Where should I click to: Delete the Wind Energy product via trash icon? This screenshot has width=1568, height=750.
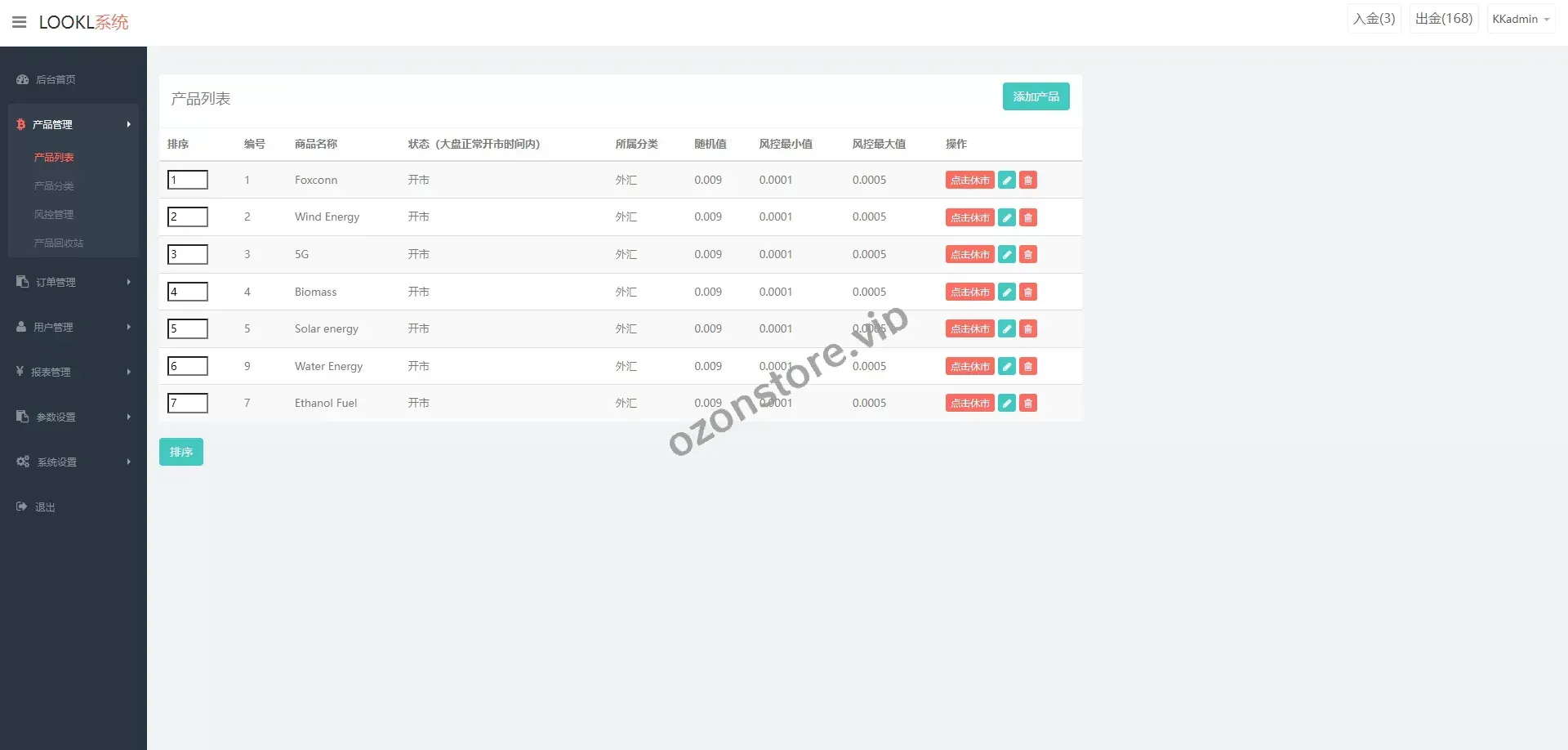(1028, 217)
